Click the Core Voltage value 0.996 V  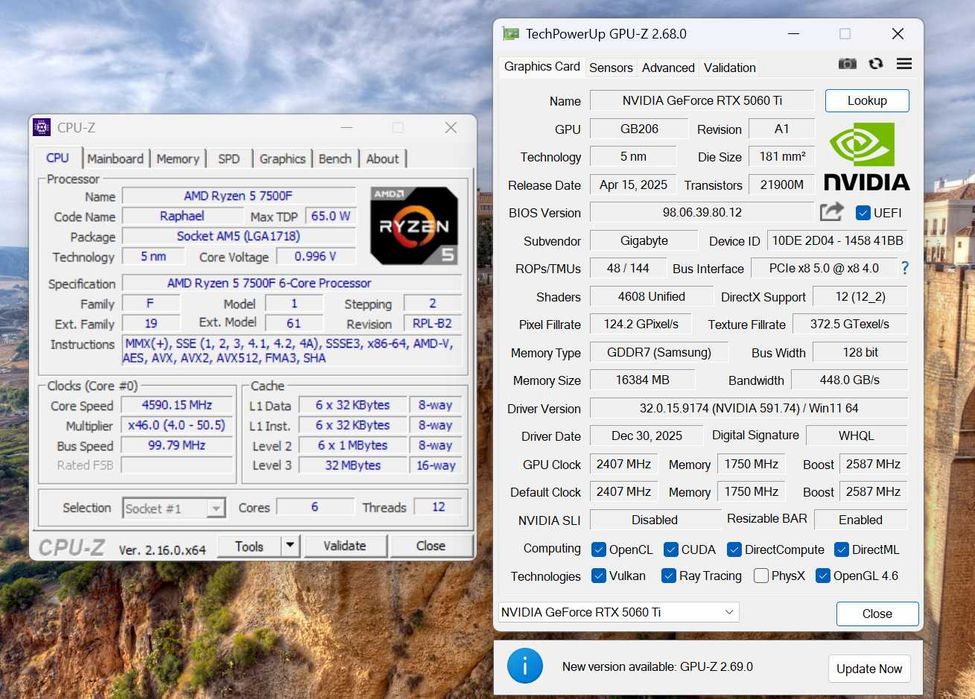click(x=315, y=256)
